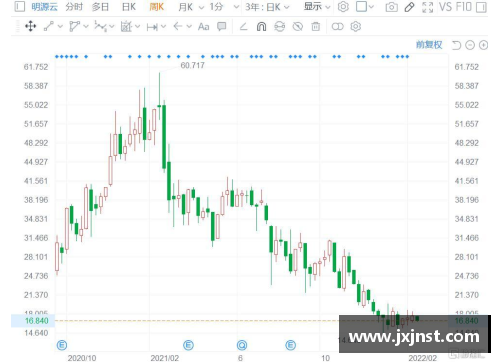The height and width of the screenshot is (362, 500).
Task: Select the 月K tab
Action: 185,7
